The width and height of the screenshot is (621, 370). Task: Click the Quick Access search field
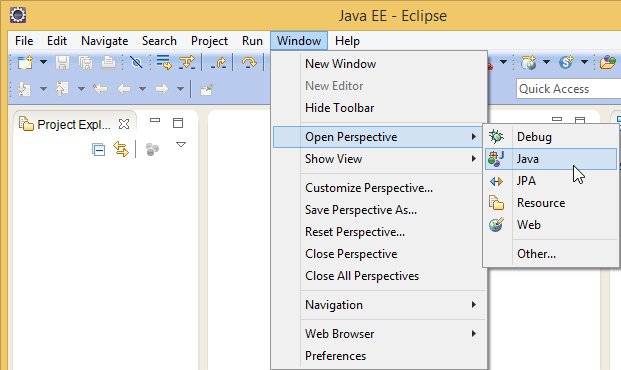[x=568, y=89]
